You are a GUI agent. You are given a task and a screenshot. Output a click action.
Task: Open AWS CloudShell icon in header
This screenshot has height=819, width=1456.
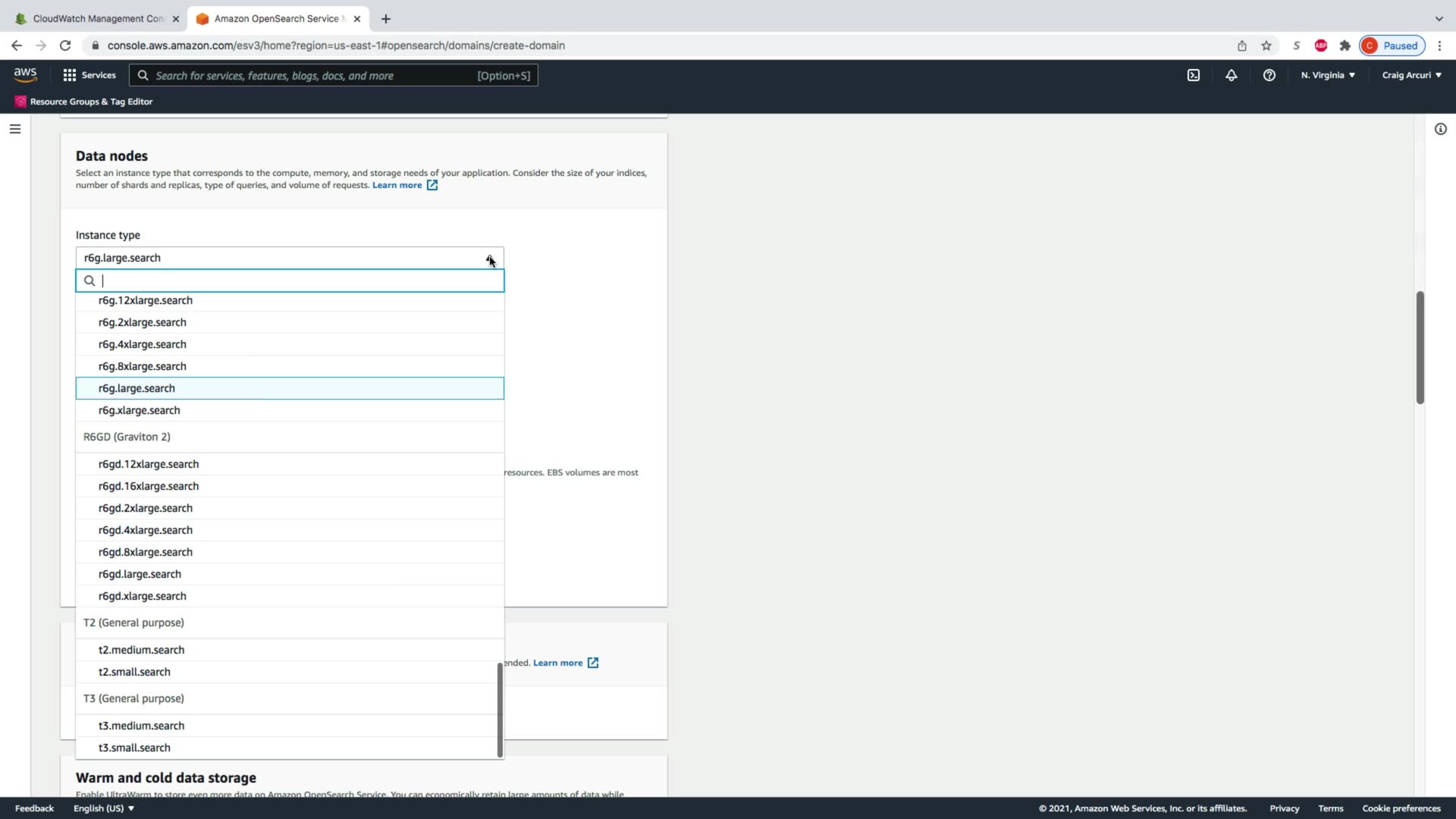pos(1193,75)
